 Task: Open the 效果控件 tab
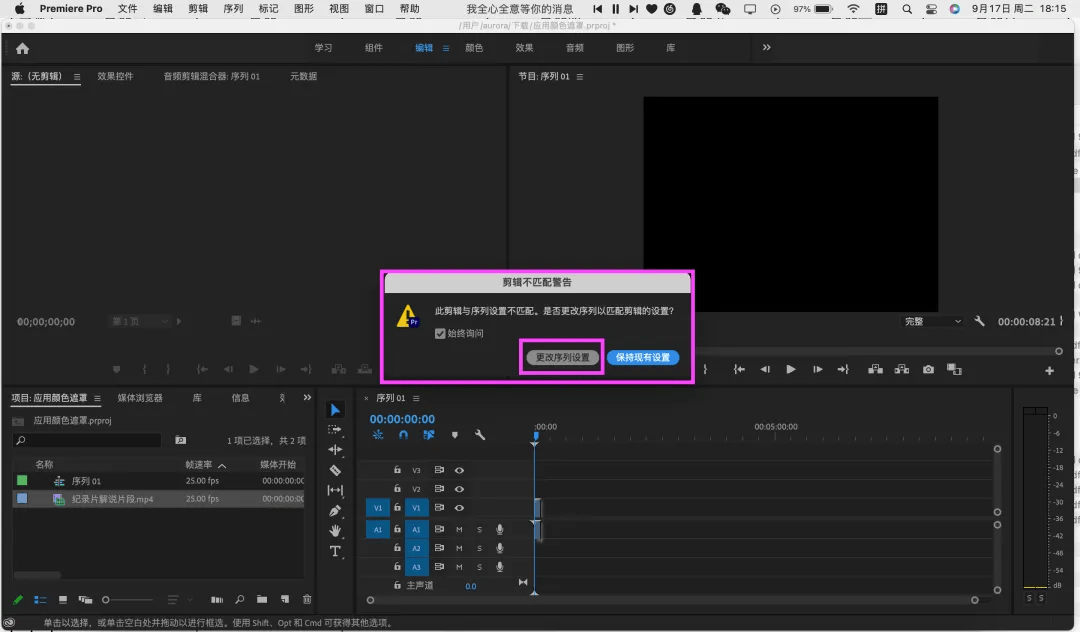pyautogui.click(x=115, y=76)
